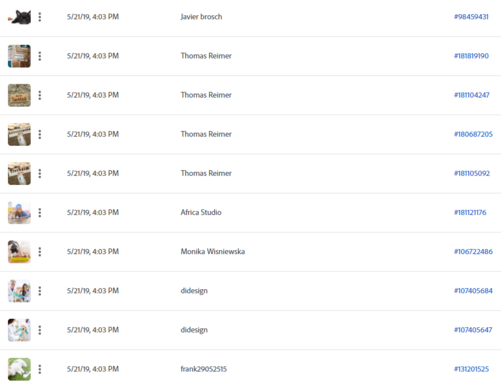Open asset link #106722486
501x388 pixels.
point(473,252)
